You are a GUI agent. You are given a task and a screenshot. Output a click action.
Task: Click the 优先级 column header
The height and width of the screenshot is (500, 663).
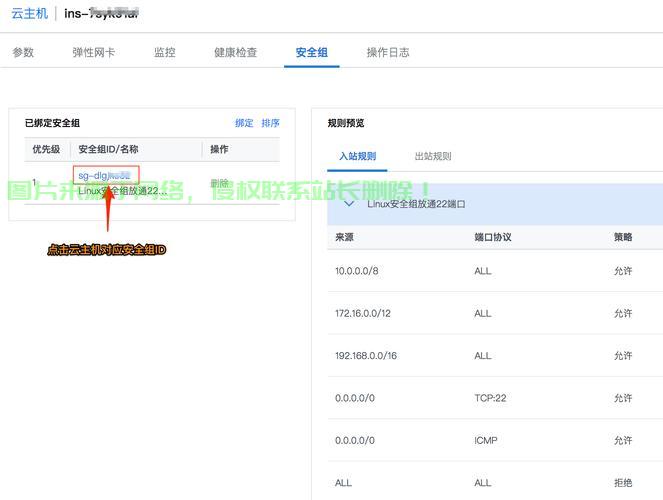(46, 149)
